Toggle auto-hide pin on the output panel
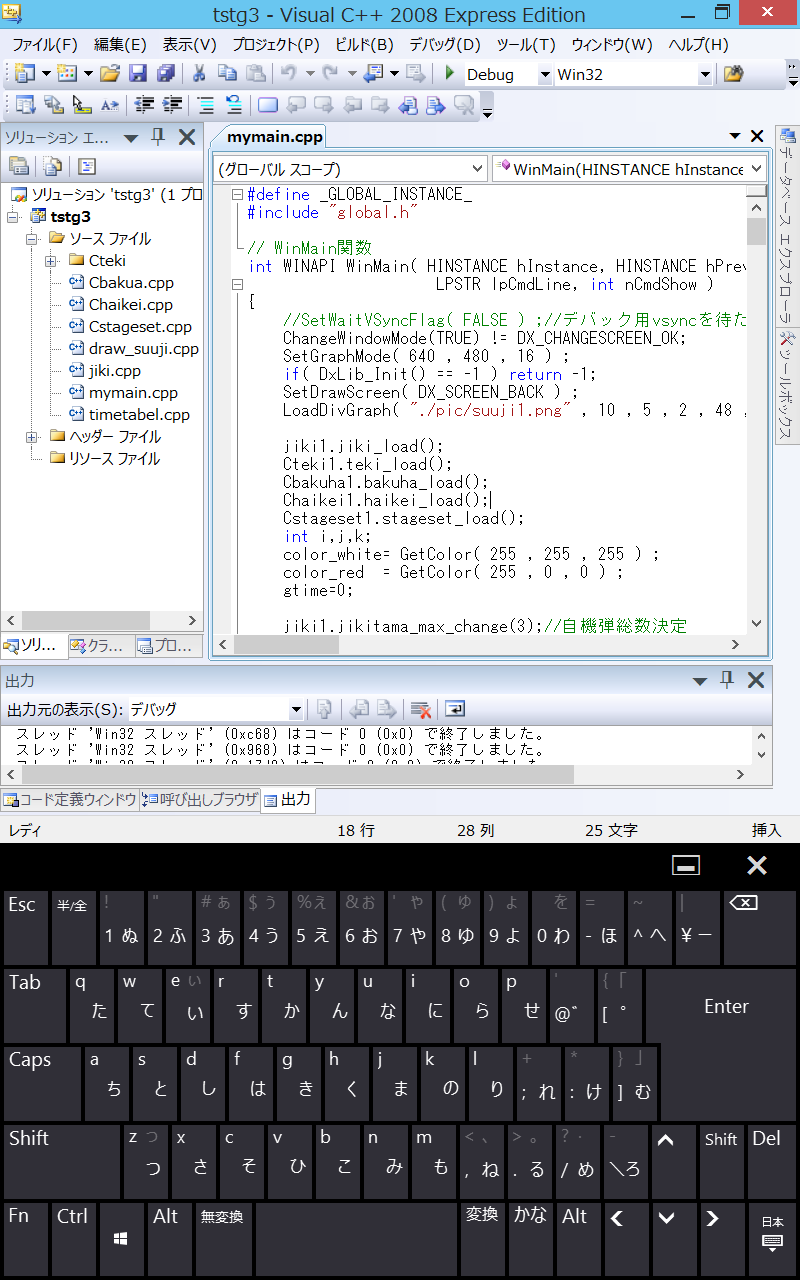Image resolution: width=800 pixels, height=1280 pixels. click(727, 680)
